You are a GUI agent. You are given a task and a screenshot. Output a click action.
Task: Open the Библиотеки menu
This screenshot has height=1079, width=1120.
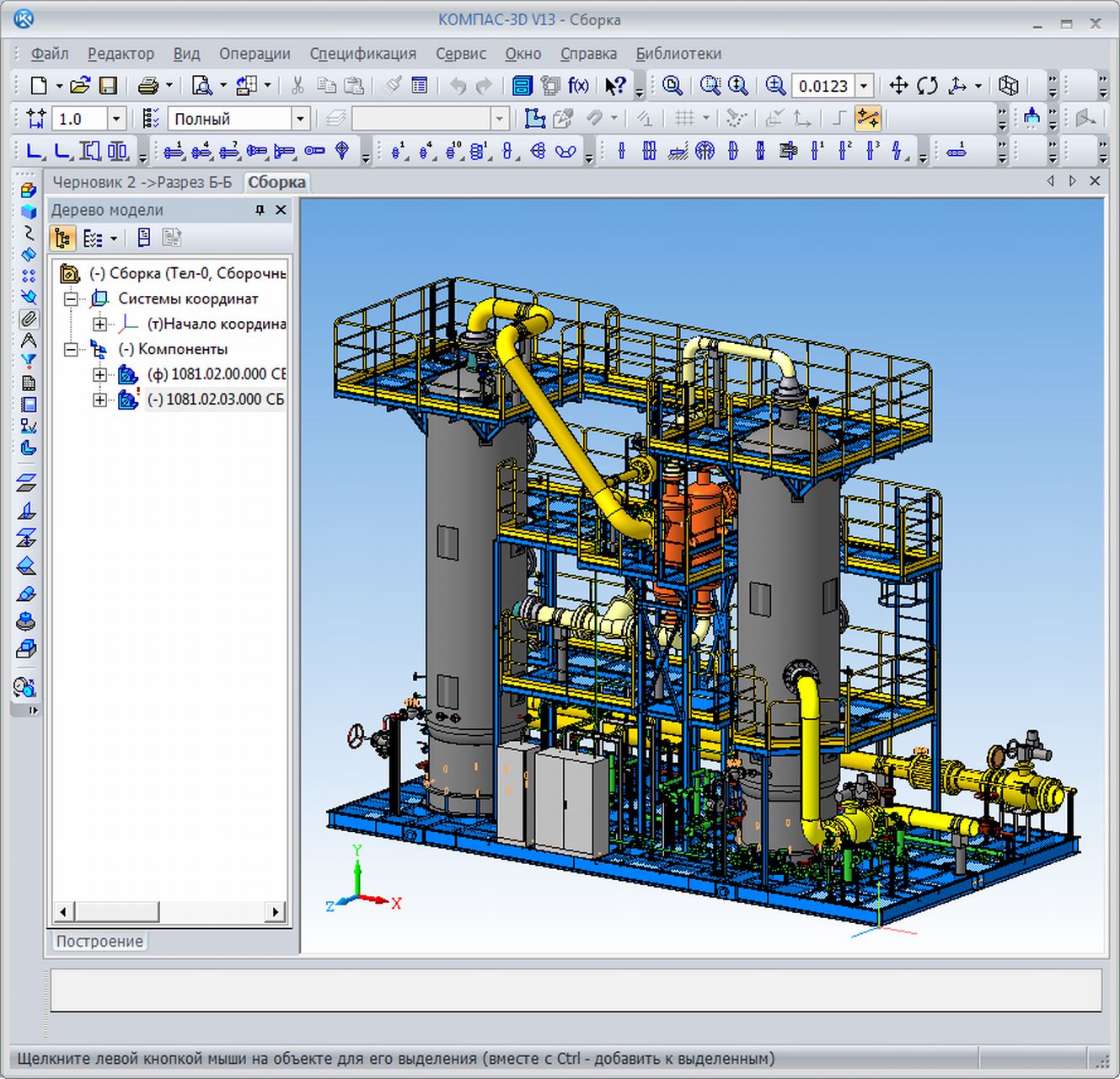point(678,54)
